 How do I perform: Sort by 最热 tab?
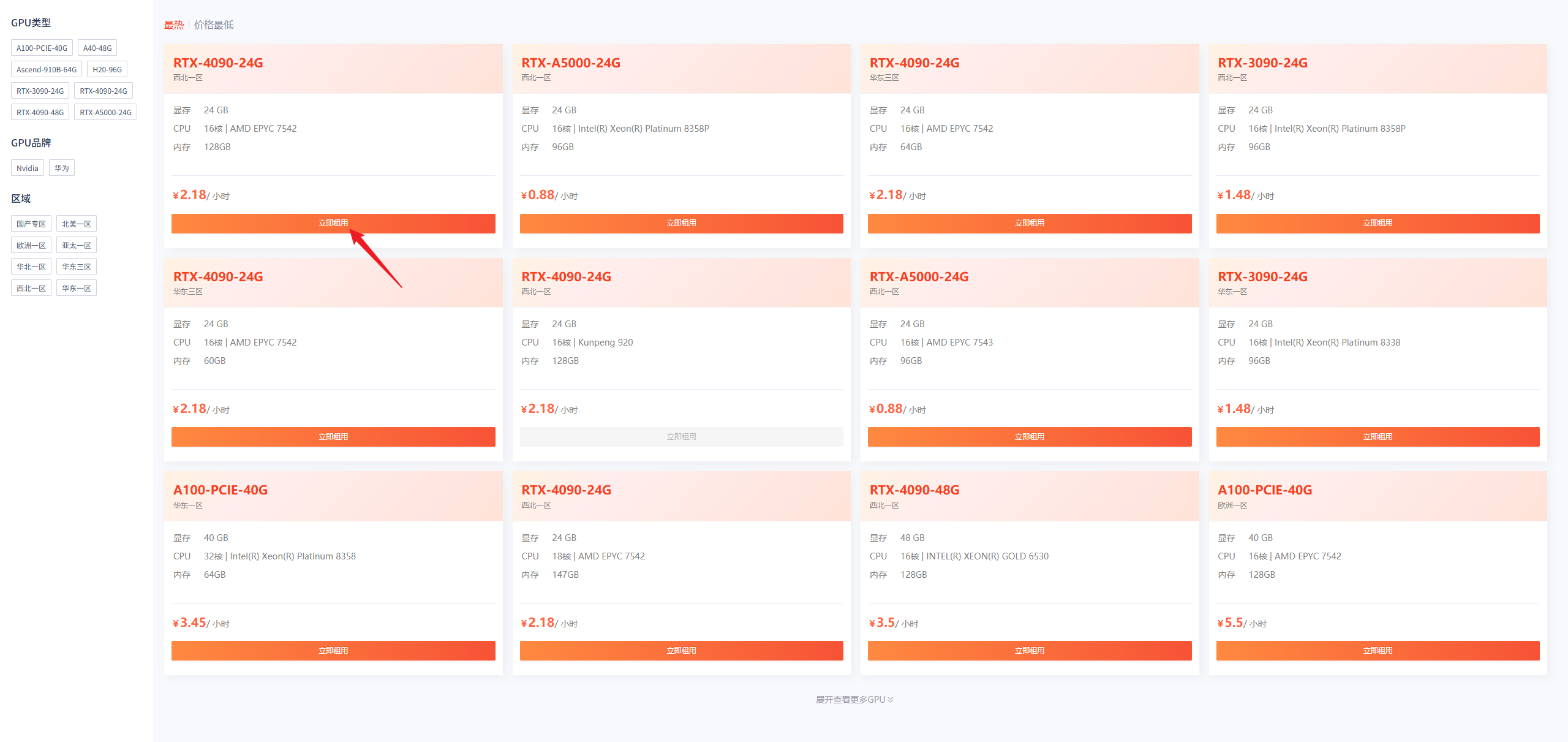coord(174,25)
